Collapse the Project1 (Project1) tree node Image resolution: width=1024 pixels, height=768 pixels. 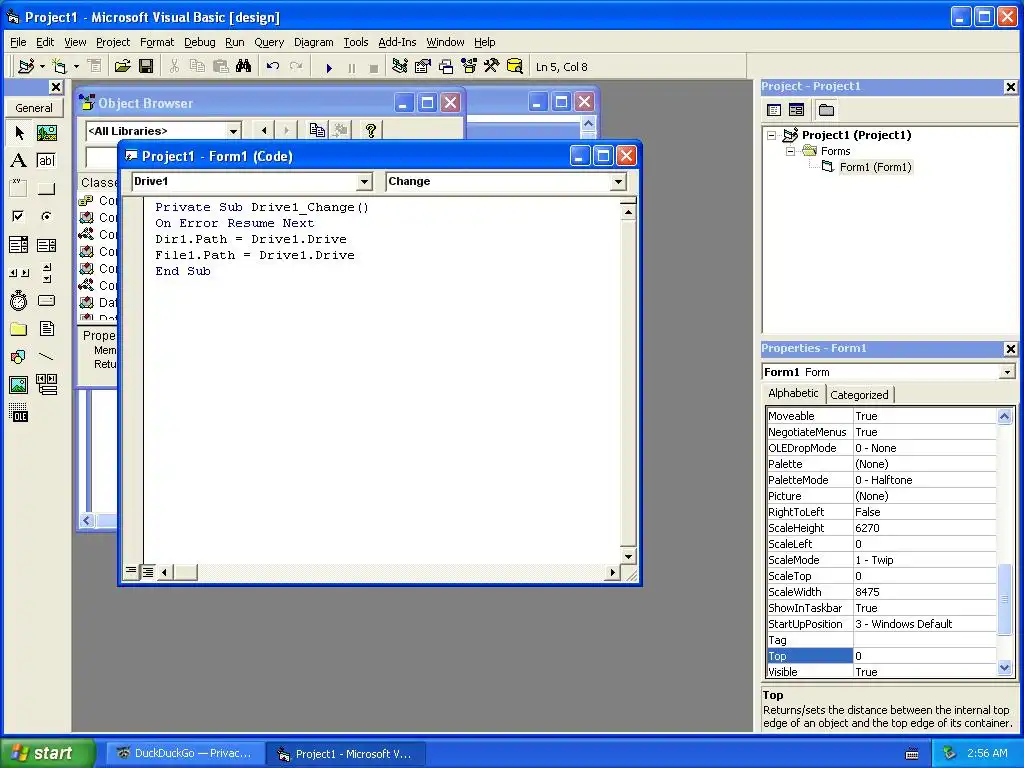771,135
